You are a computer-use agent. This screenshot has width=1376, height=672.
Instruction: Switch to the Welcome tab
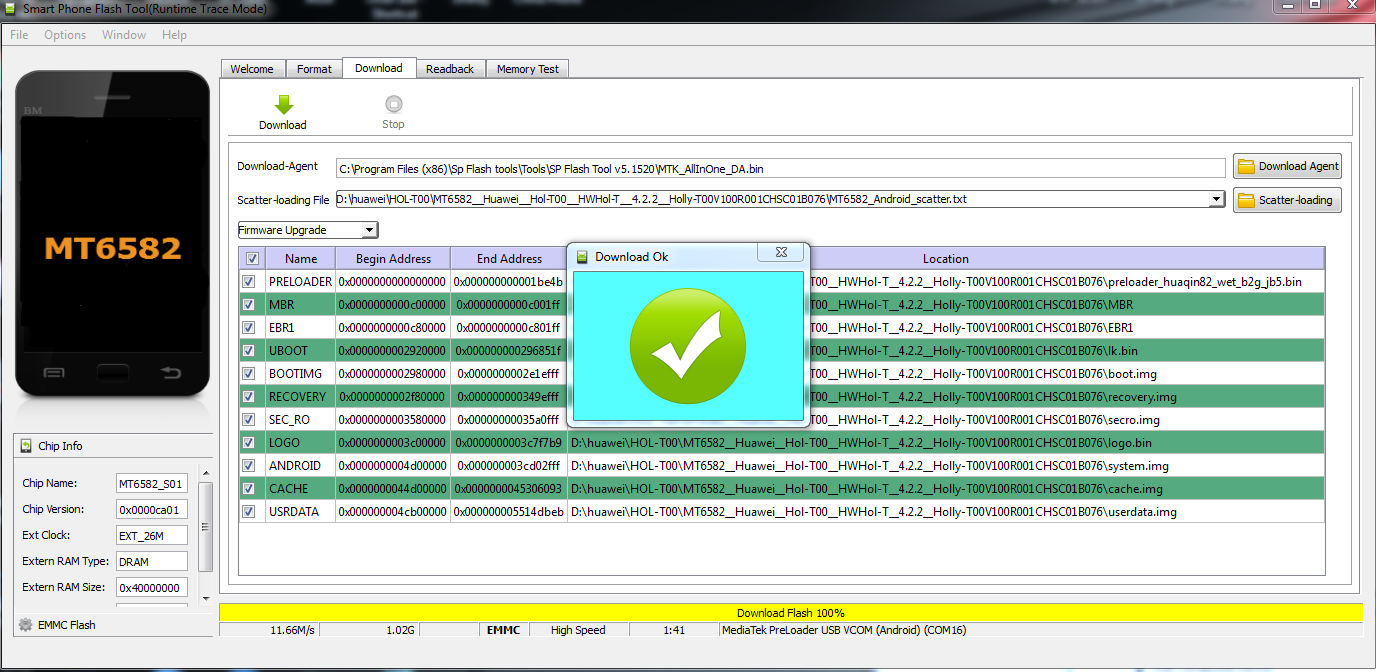[252, 69]
